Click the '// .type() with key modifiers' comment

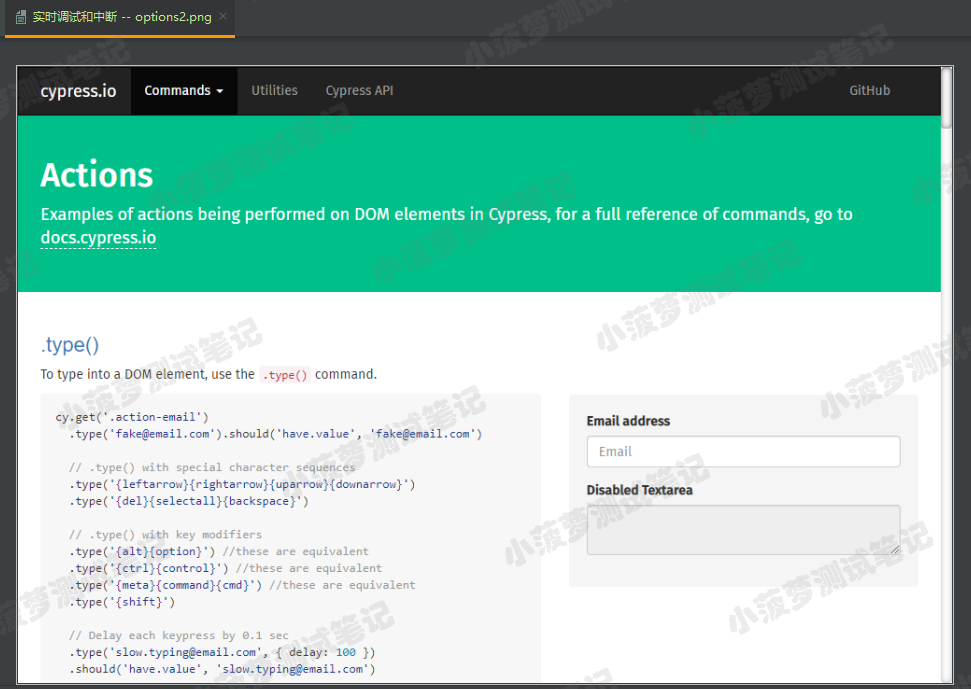pos(165,534)
